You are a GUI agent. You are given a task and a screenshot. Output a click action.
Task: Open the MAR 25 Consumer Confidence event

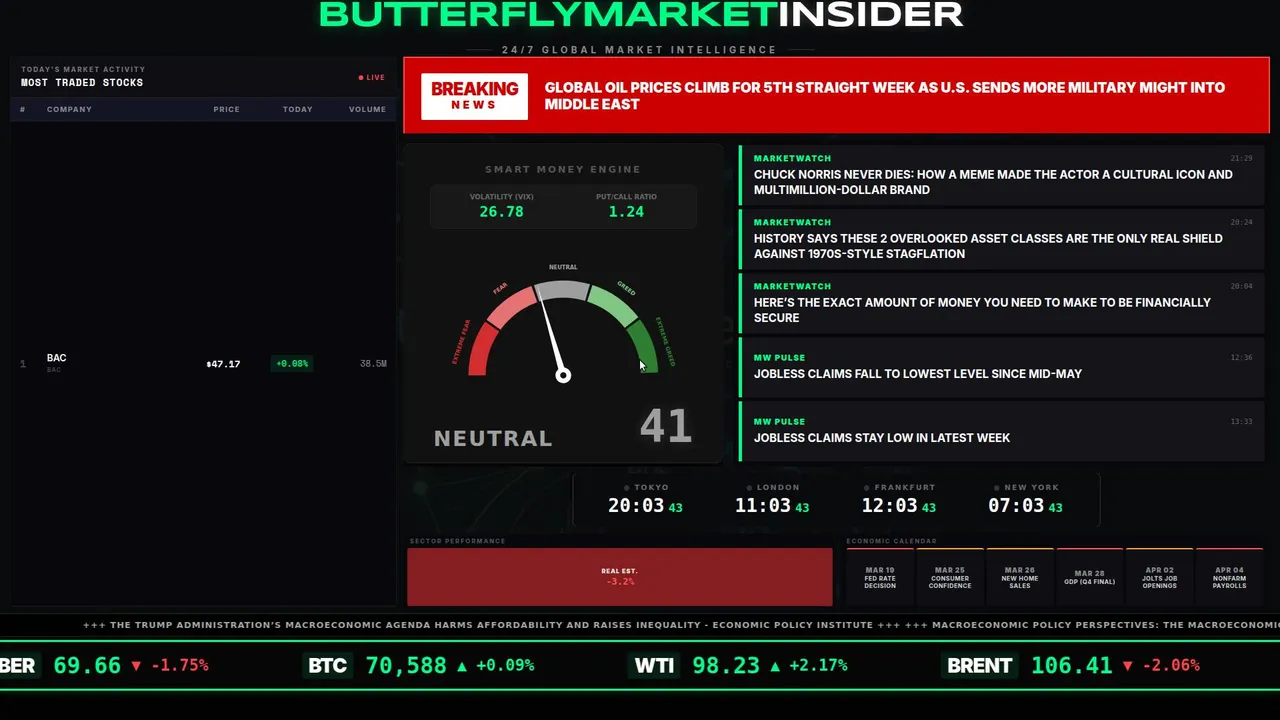click(950, 577)
